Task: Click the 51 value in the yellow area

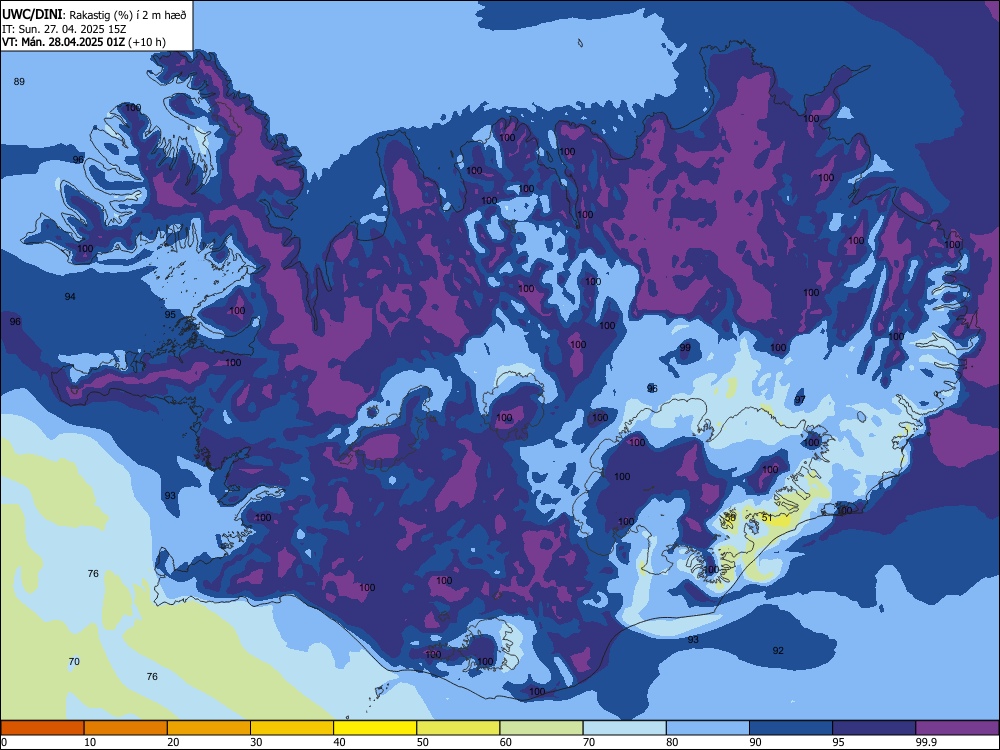Action: (x=767, y=518)
